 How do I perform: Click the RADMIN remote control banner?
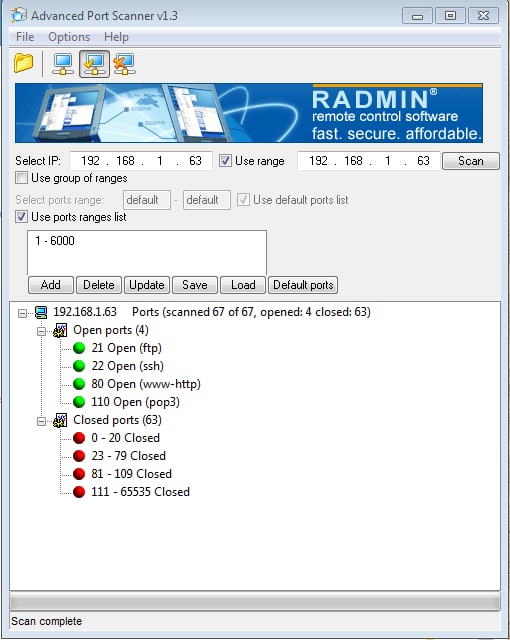click(249, 113)
